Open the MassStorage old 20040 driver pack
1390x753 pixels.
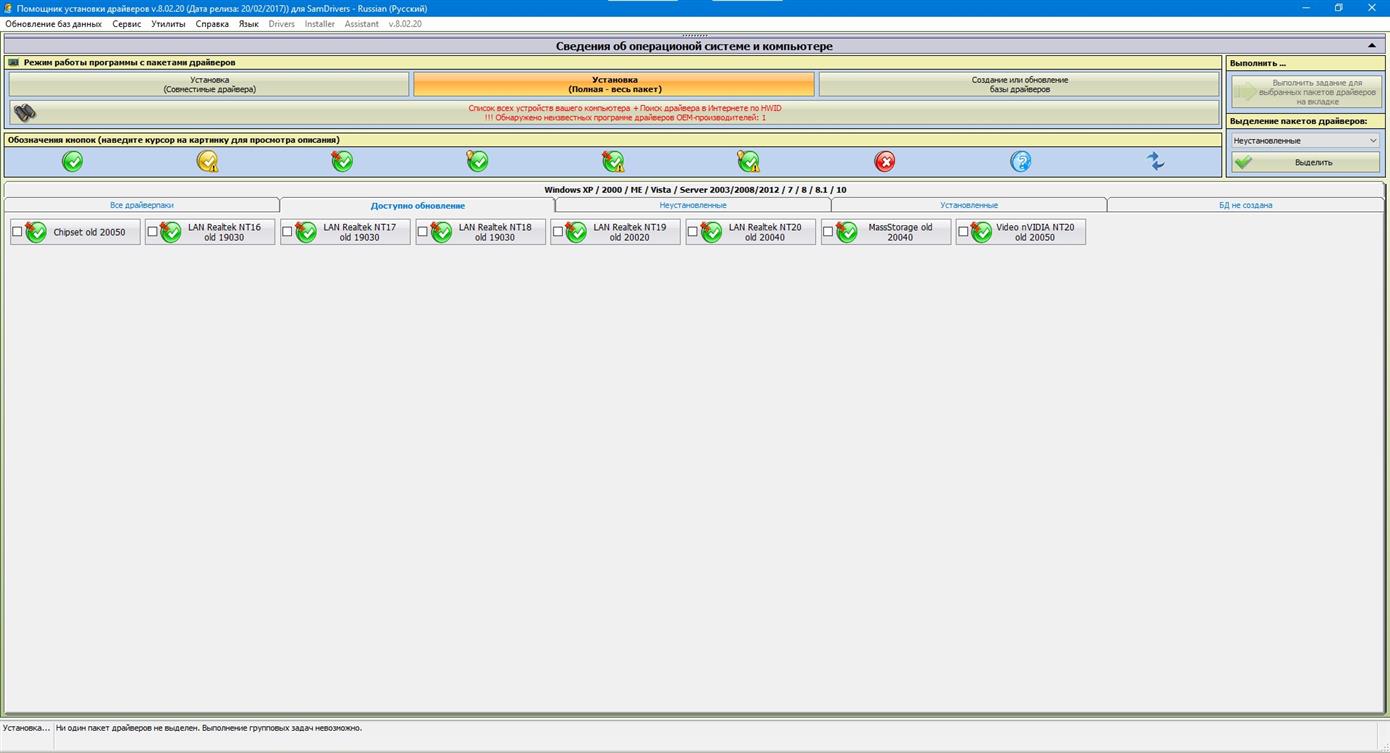pyautogui.click(x=886, y=232)
